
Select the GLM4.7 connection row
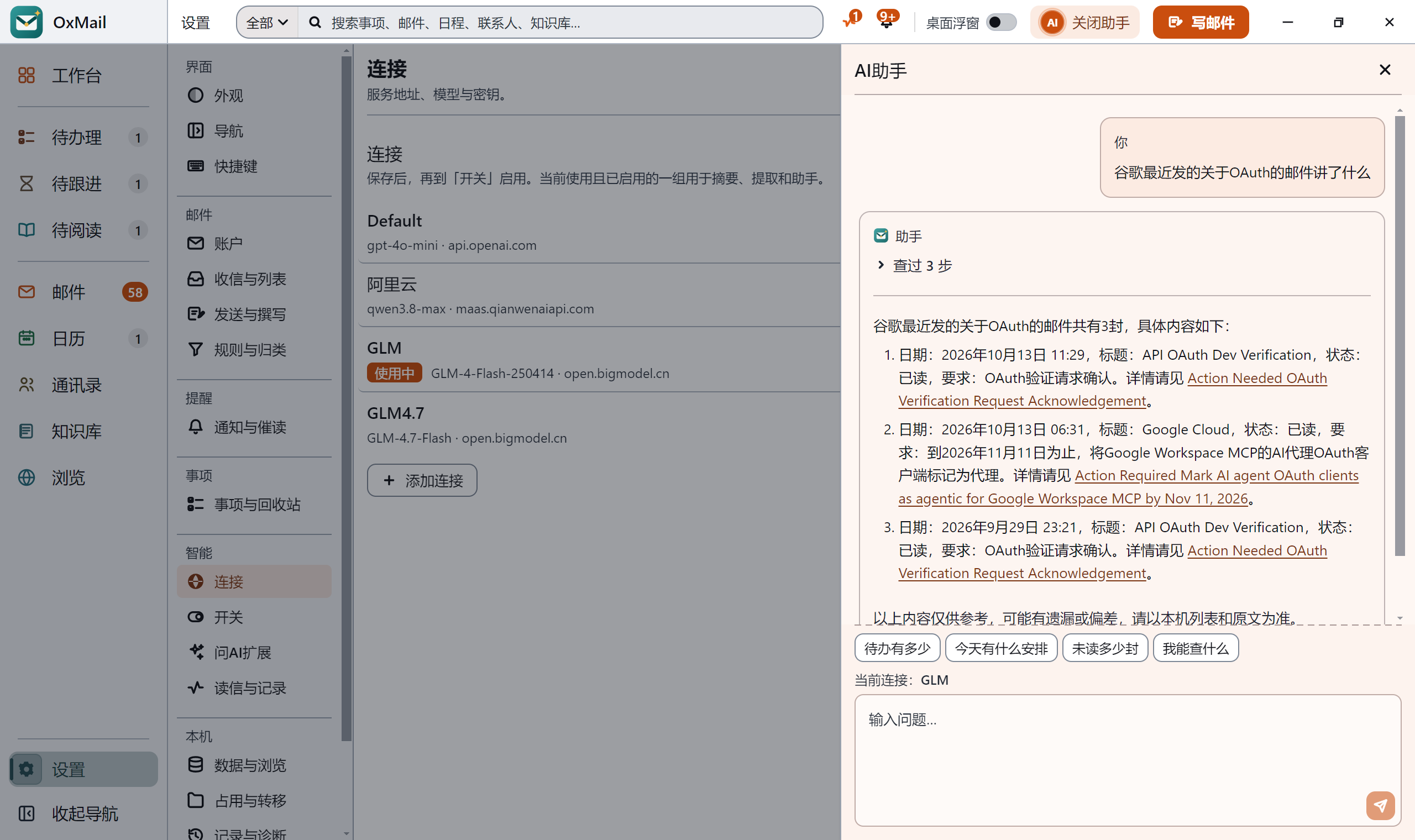[x=600, y=424]
